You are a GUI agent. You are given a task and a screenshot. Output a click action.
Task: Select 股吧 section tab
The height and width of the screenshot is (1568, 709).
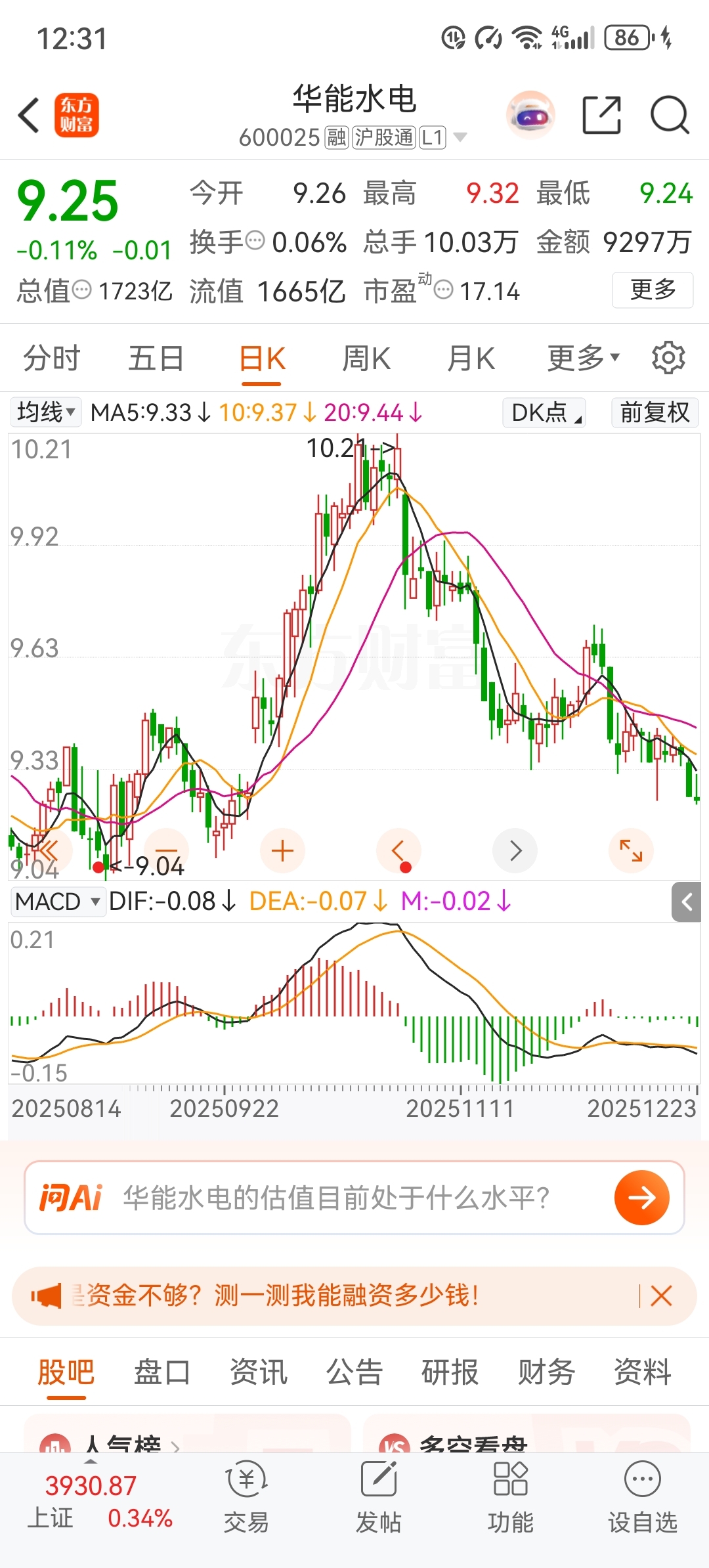pos(66,1372)
